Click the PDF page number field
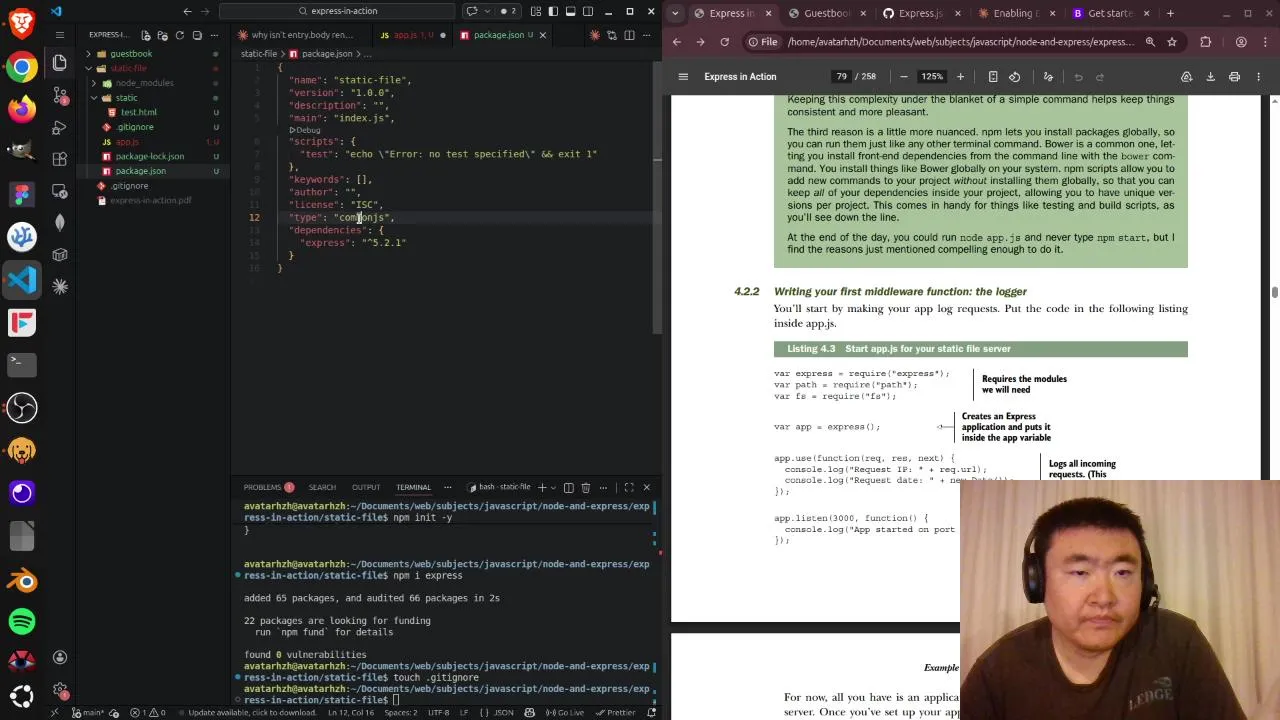Image resolution: width=1280 pixels, height=720 pixels. pos(841,77)
